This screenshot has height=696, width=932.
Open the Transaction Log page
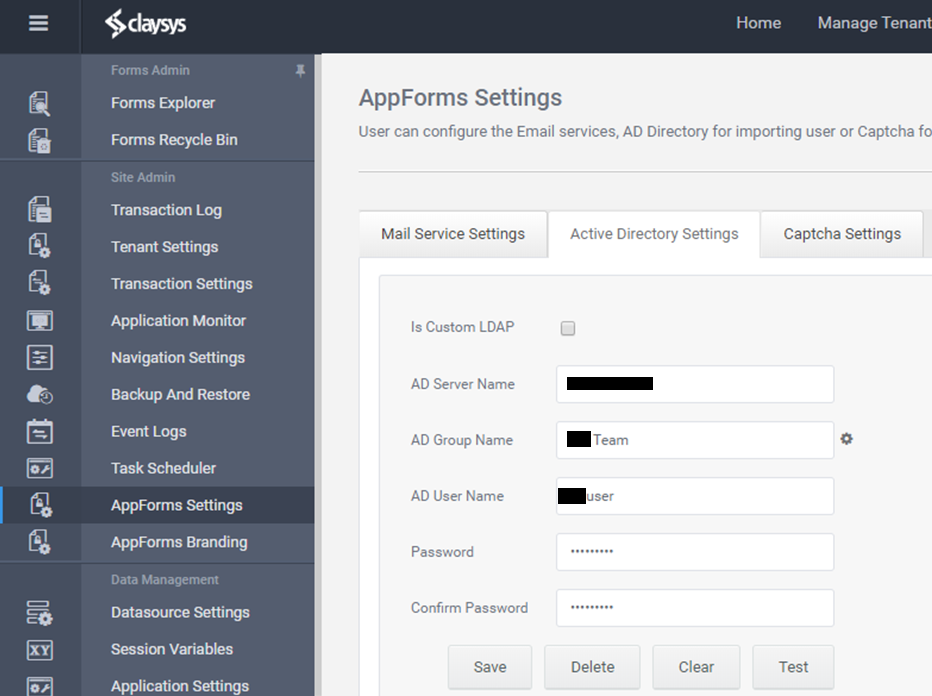(166, 210)
